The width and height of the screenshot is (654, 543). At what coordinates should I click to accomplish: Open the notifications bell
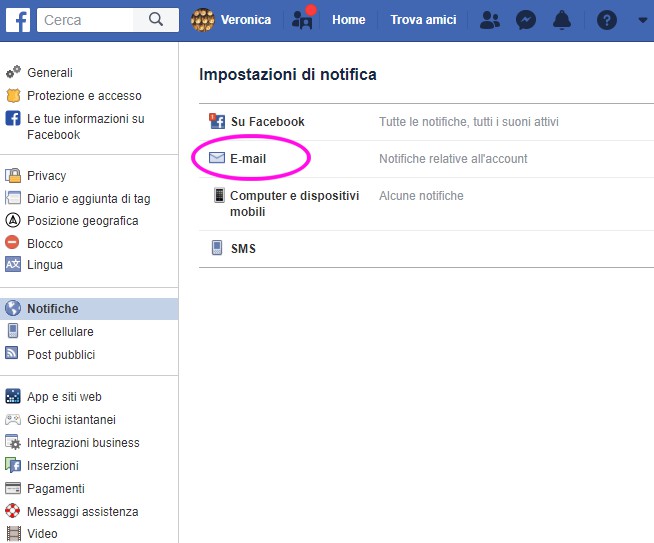562,20
